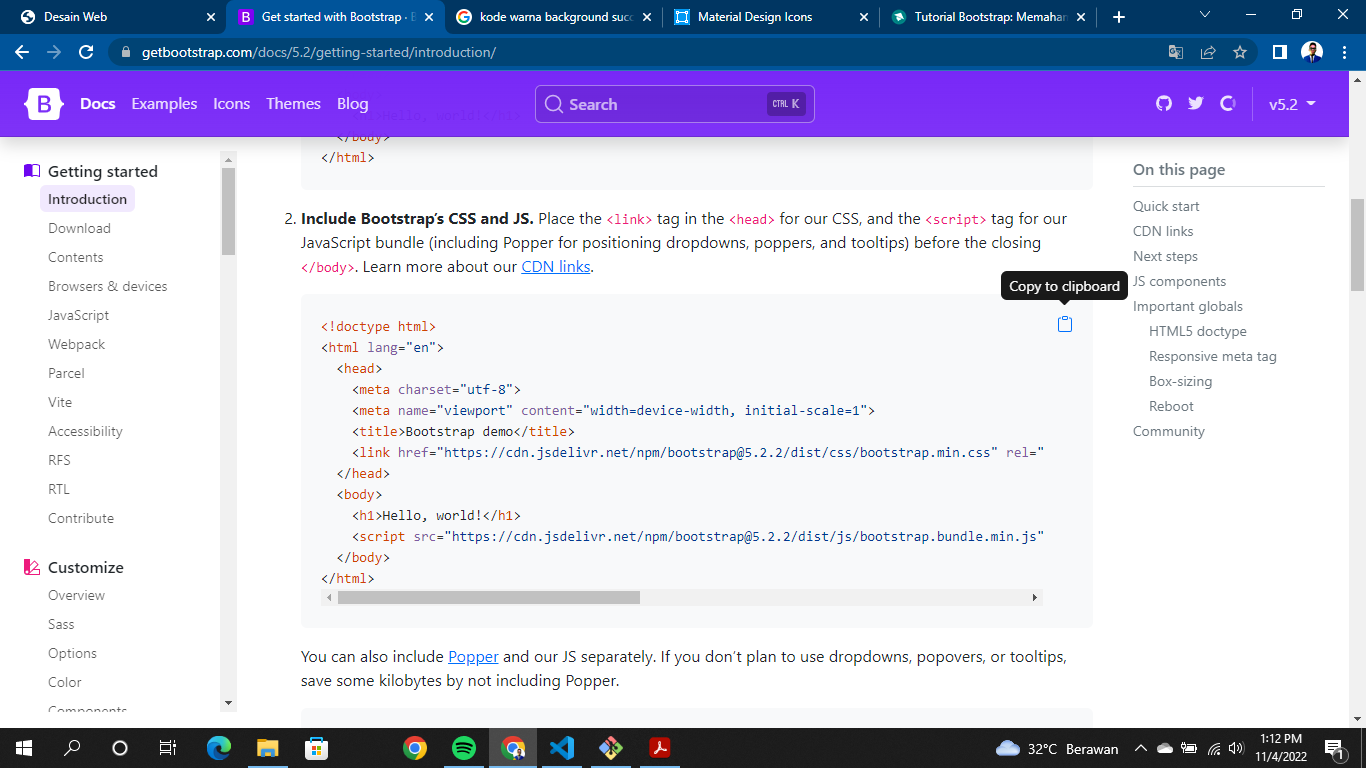Open Browsers & devices in sidebar
The width and height of the screenshot is (1366, 768).
(108, 286)
